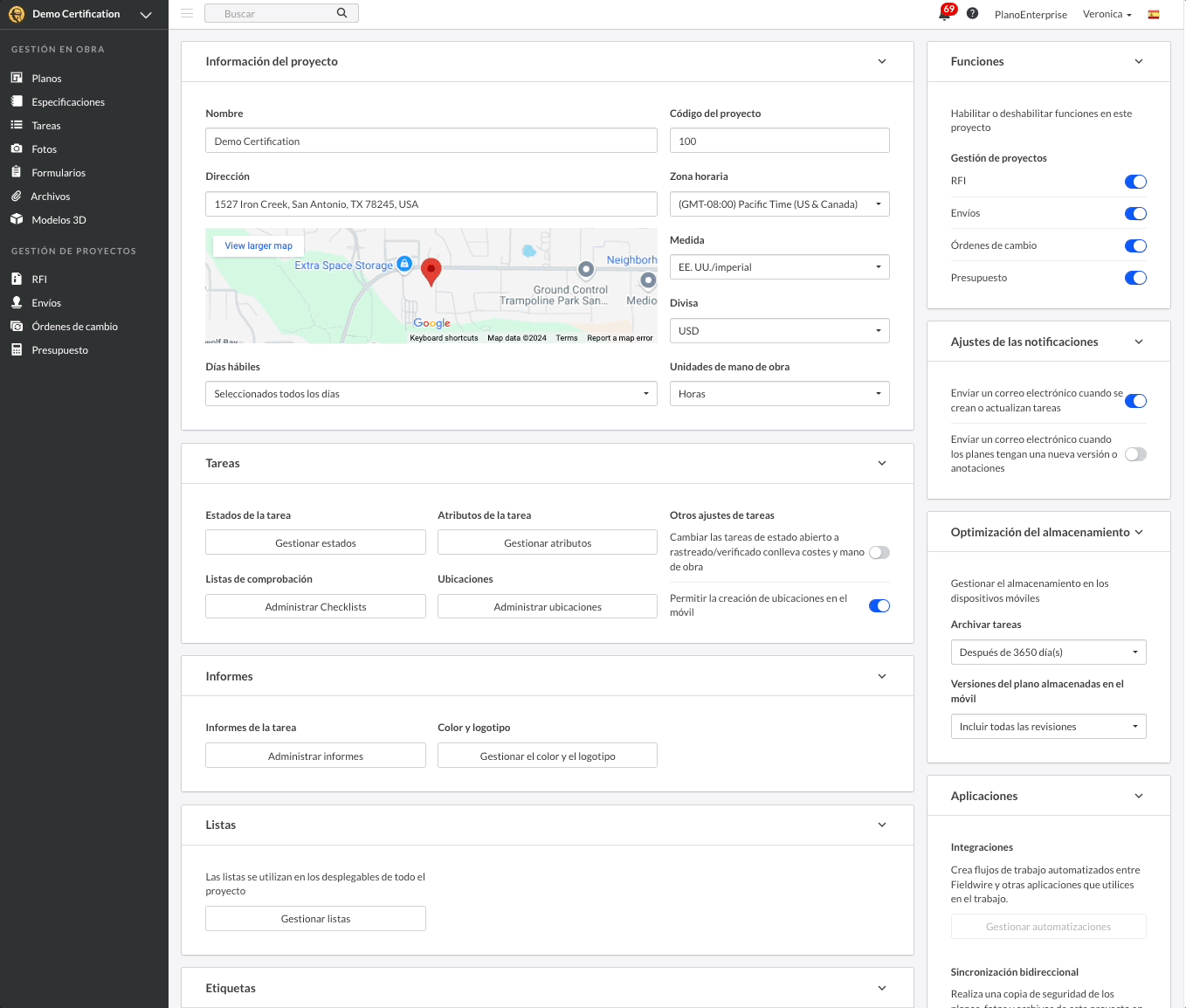Enable costs and labor on status change
Screen dimensions: 1186x1008
[x=879, y=552]
